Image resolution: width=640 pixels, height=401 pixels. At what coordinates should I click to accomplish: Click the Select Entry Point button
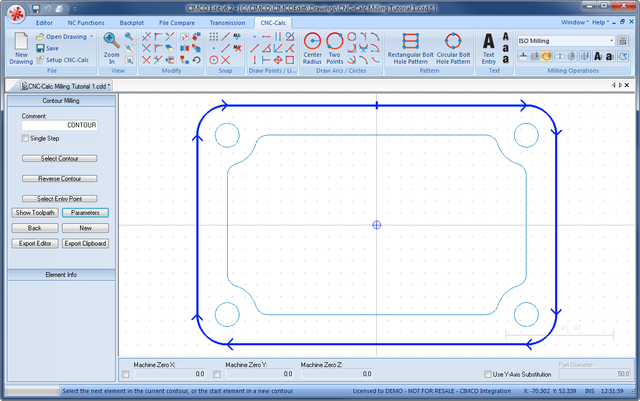click(60, 199)
